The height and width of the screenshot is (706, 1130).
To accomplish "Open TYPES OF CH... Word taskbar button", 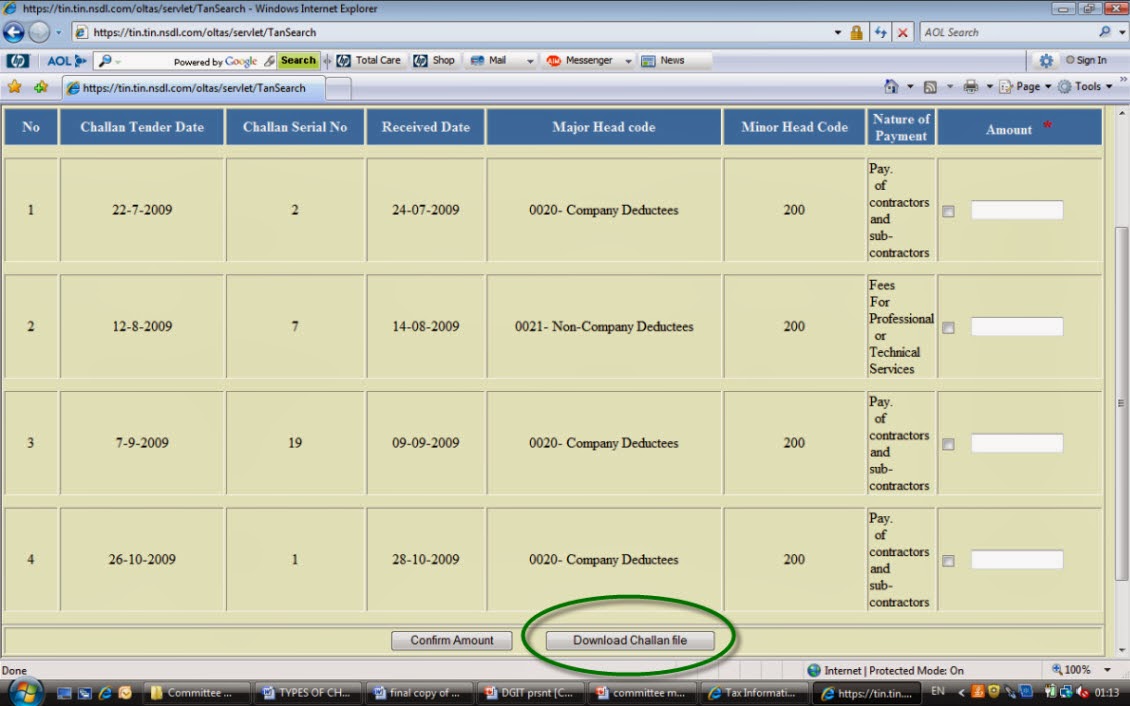I will pyautogui.click(x=308, y=693).
